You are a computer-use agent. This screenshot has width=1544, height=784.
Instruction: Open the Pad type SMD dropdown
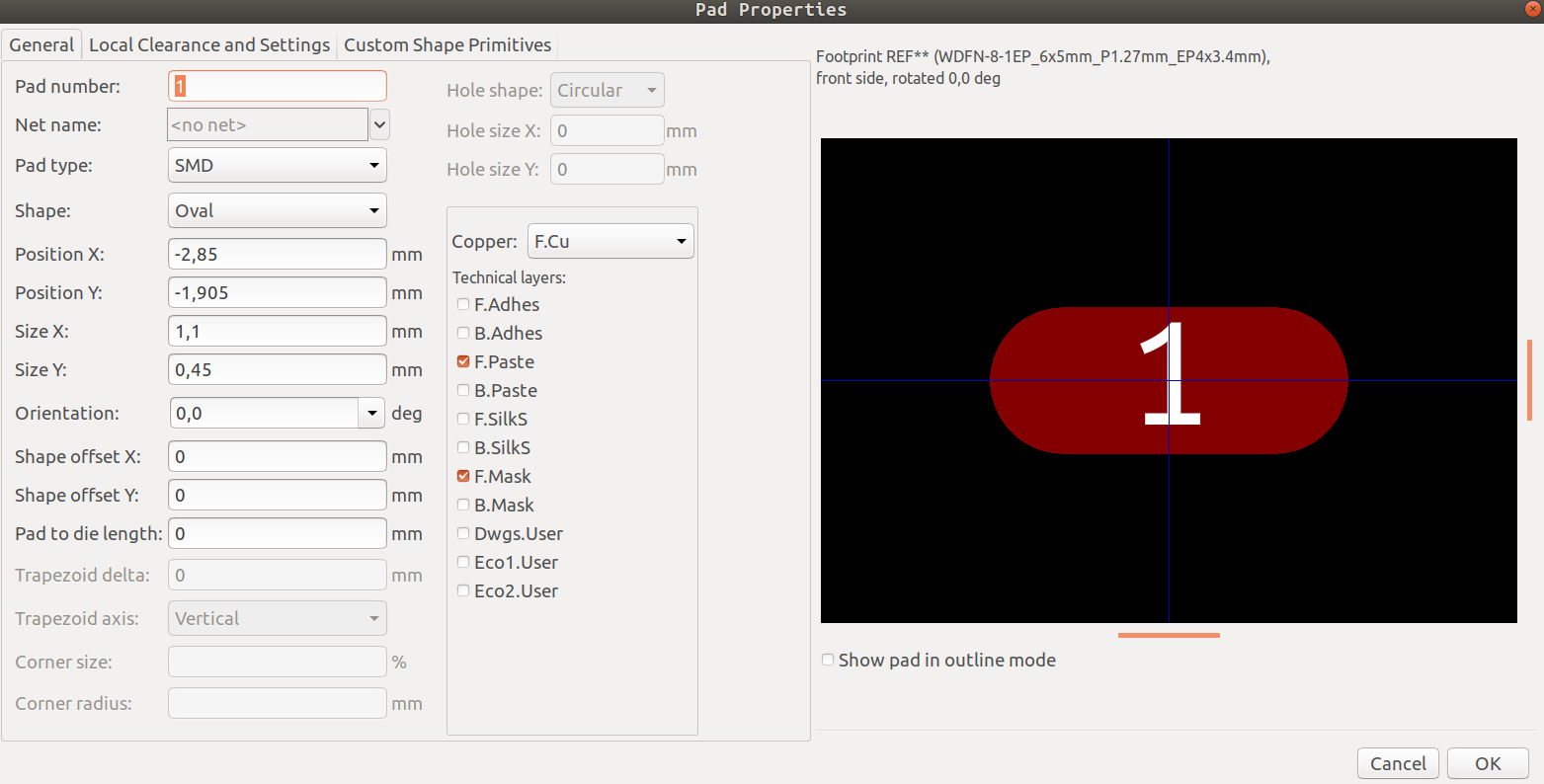click(278, 165)
